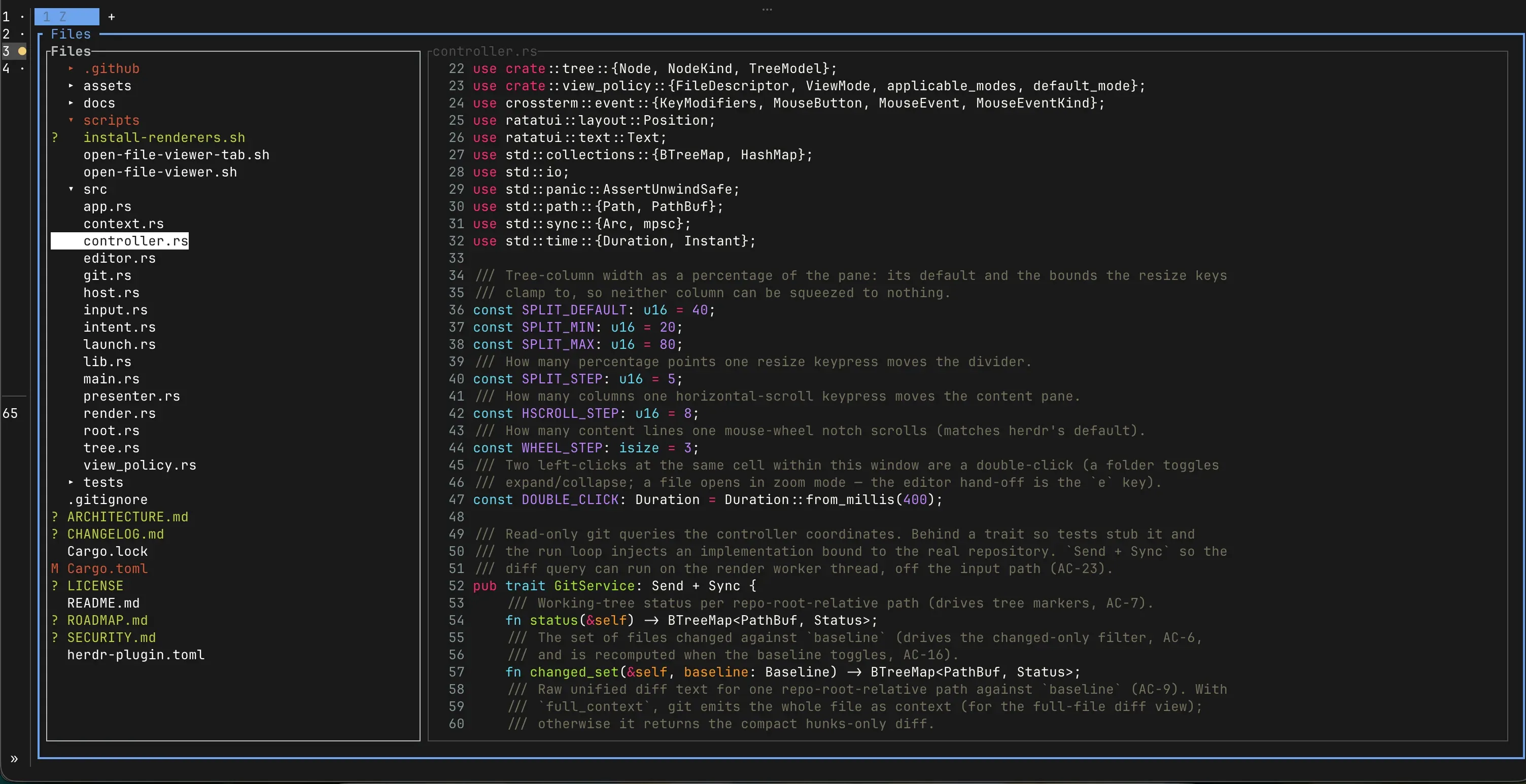Open git.rs from the tree
The width and height of the screenshot is (1526, 784).
pos(107,275)
